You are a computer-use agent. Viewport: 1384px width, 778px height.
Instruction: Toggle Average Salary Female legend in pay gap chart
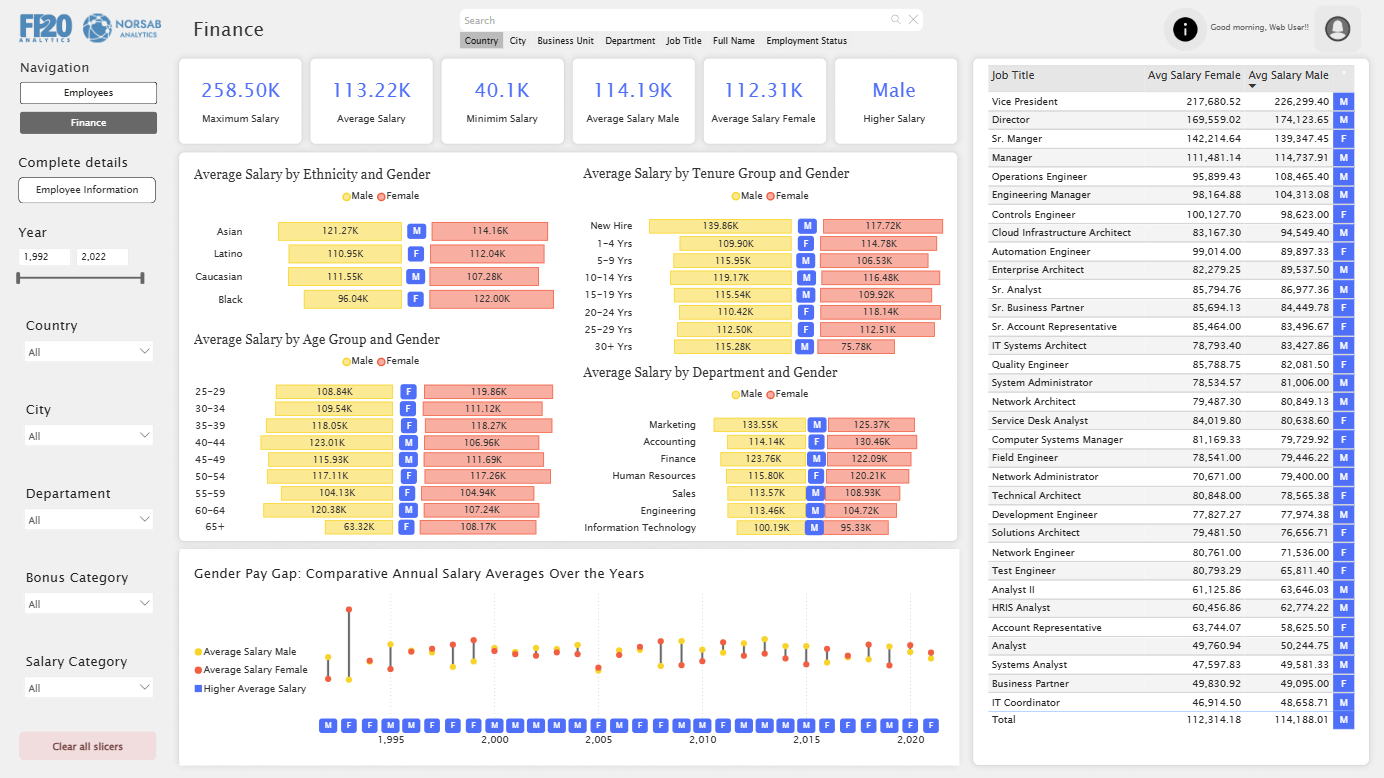pyautogui.click(x=250, y=670)
